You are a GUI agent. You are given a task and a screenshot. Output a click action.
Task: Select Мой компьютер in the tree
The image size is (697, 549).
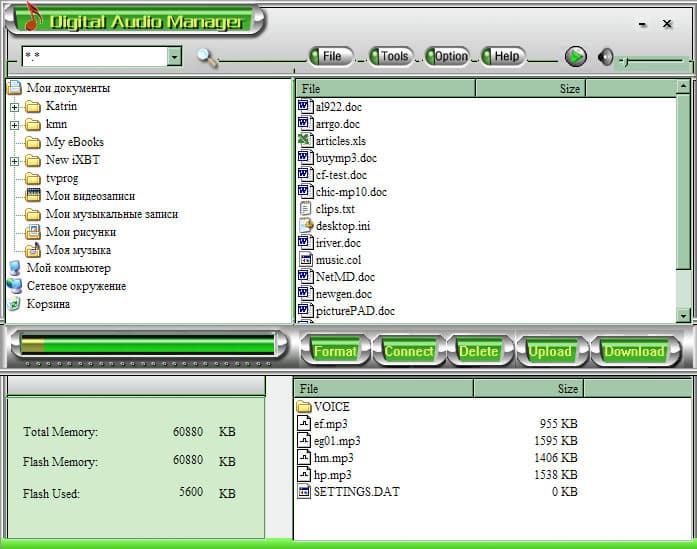tap(69, 268)
